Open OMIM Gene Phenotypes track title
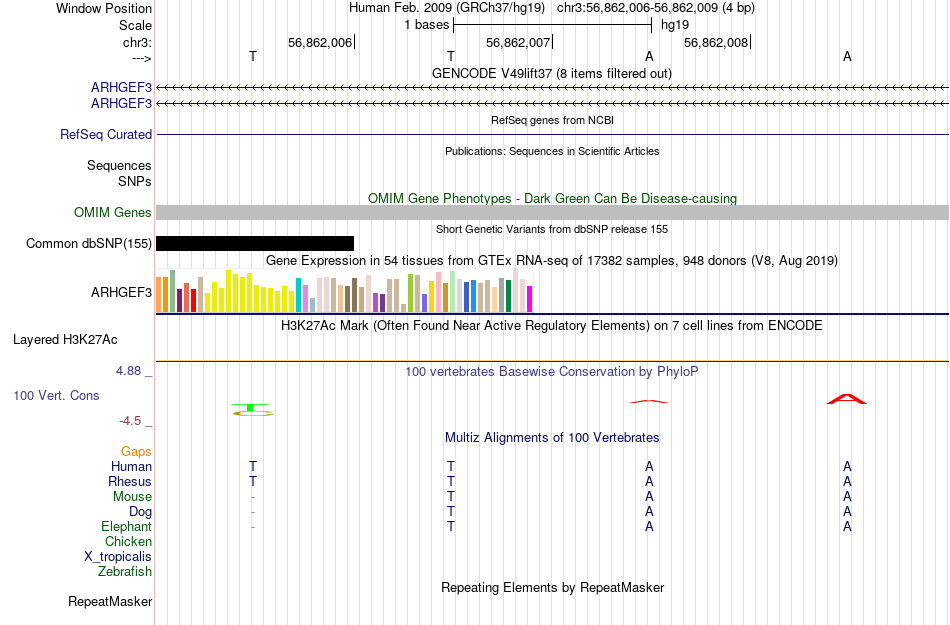The image size is (950, 625). [552, 198]
